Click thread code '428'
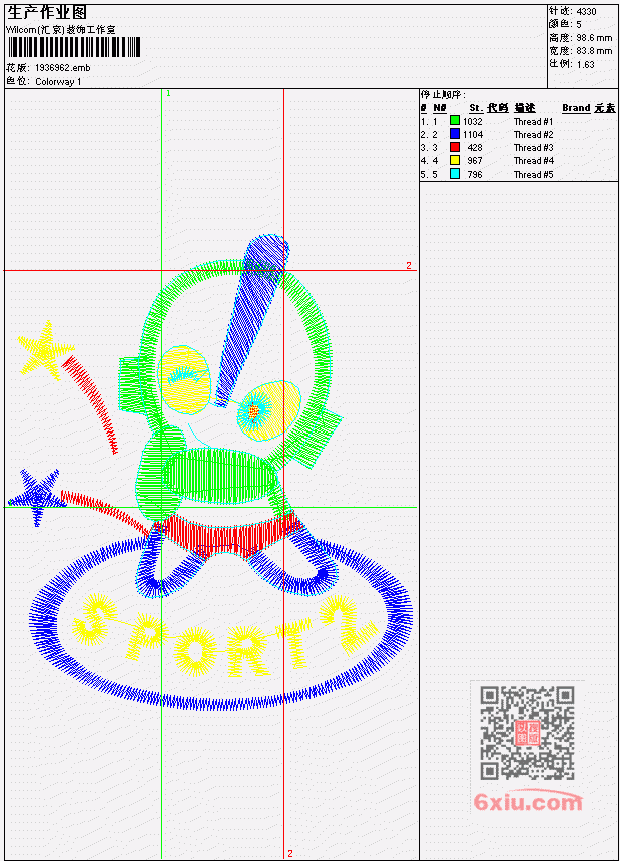This screenshot has height=861, width=620. click(x=475, y=148)
